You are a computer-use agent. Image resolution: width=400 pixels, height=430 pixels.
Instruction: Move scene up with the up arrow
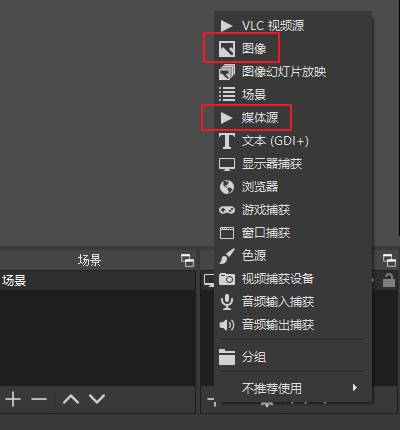point(71,399)
